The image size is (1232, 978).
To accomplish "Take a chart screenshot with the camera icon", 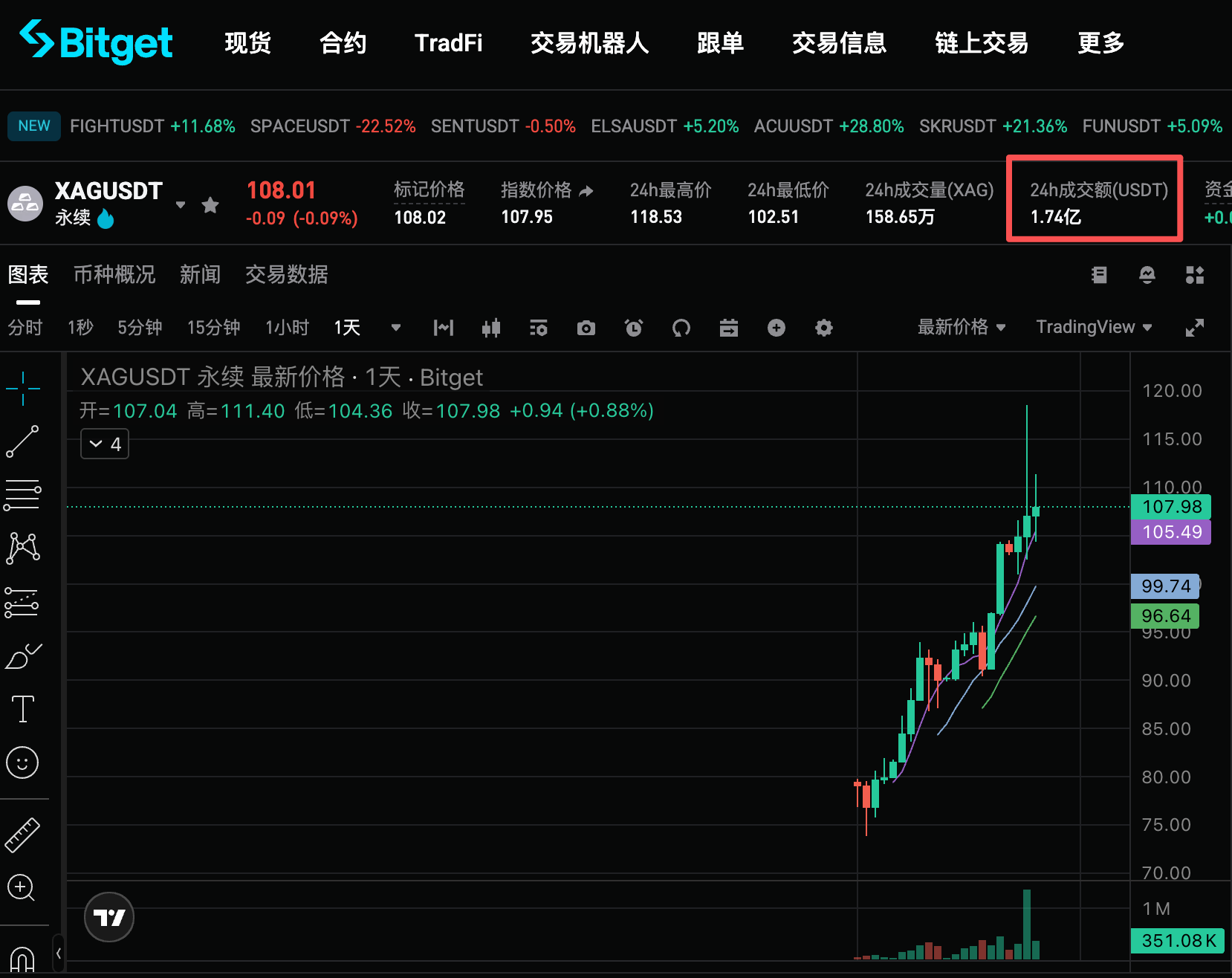I will click(586, 328).
